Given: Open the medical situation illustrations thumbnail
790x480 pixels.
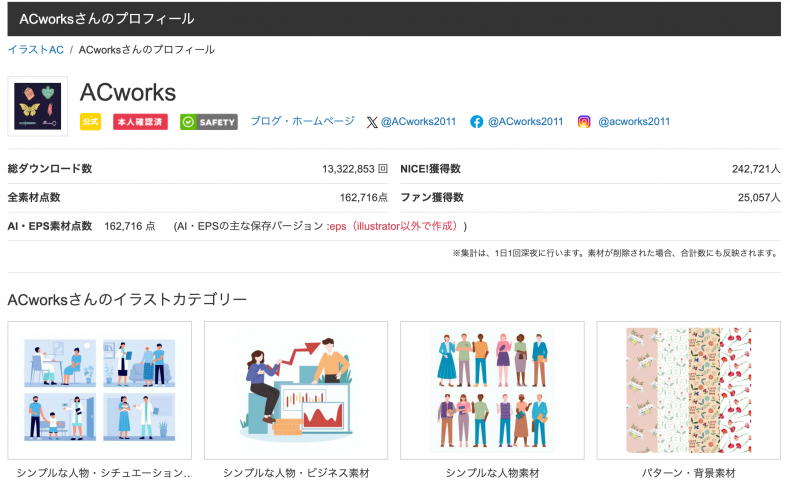Looking at the screenshot, I should coord(100,390).
